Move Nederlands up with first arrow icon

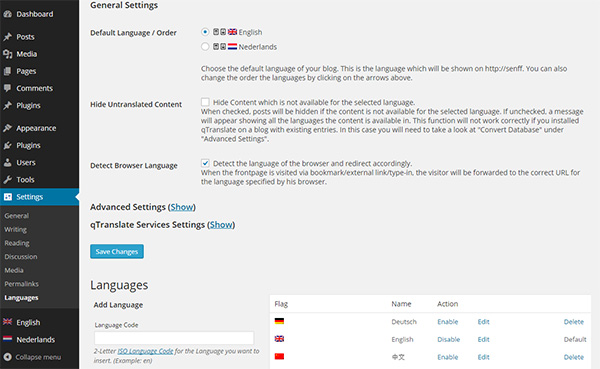216,47
